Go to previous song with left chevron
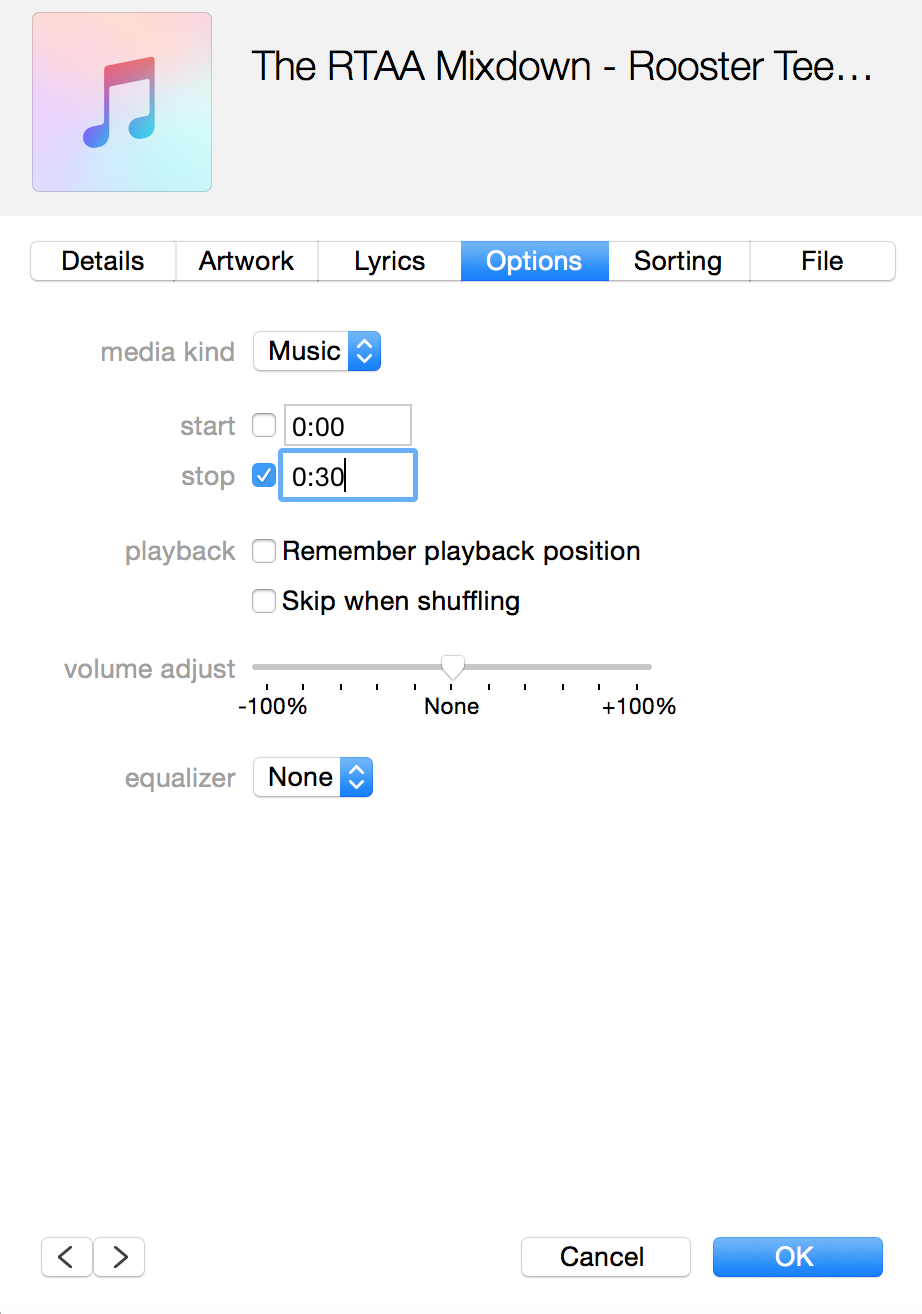Image resolution: width=922 pixels, height=1314 pixels. click(67, 1257)
